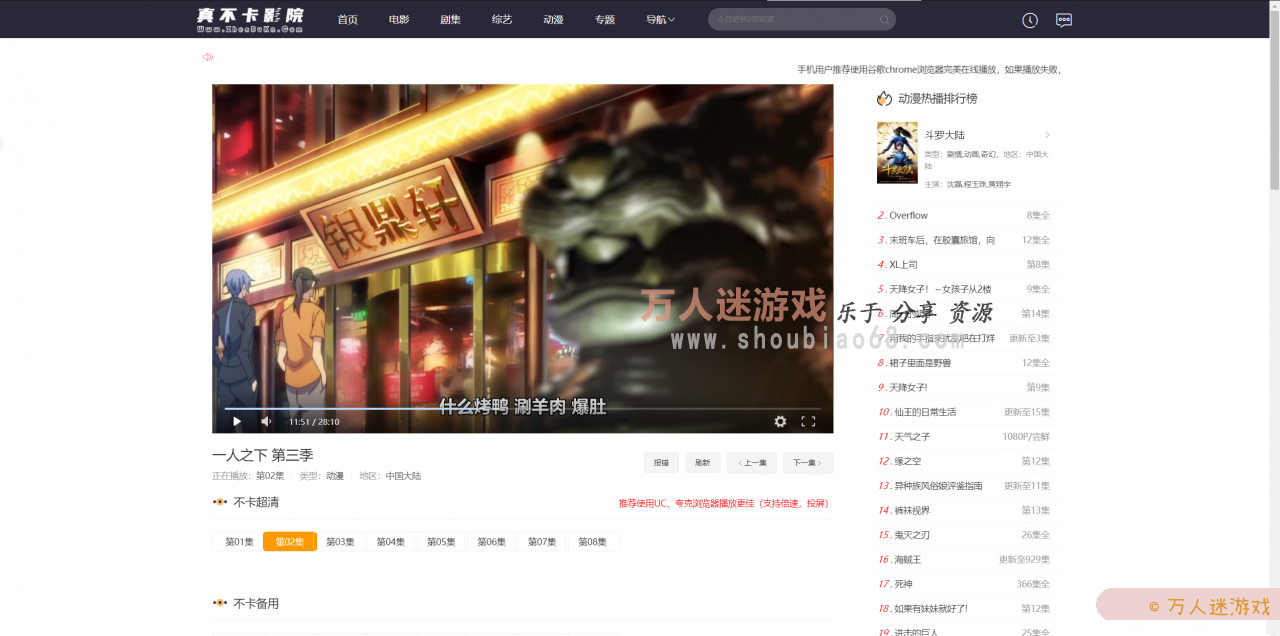Go to 首页 in the top menu
The height and width of the screenshot is (636, 1280).
point(348,20)
